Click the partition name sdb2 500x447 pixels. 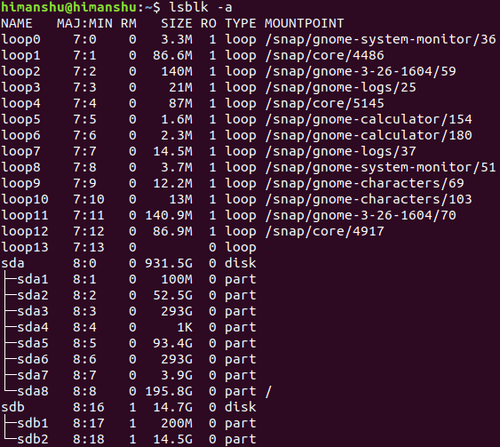[33, 439]
